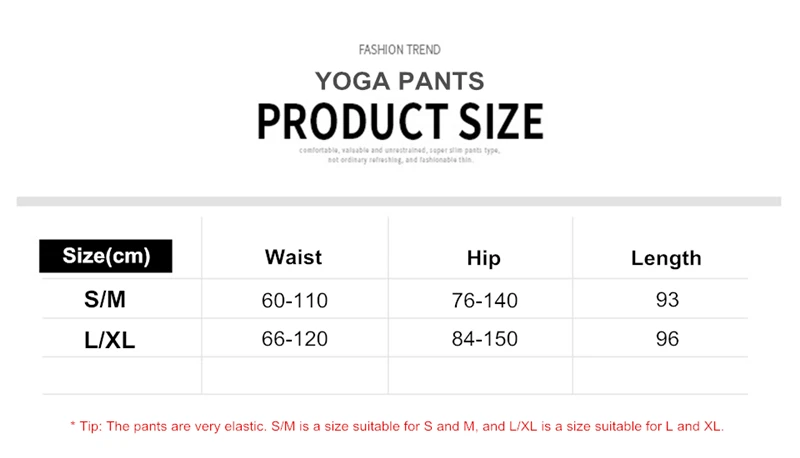Click the length value 96
This screenshot has height=458, width=800.
point(667,339)
